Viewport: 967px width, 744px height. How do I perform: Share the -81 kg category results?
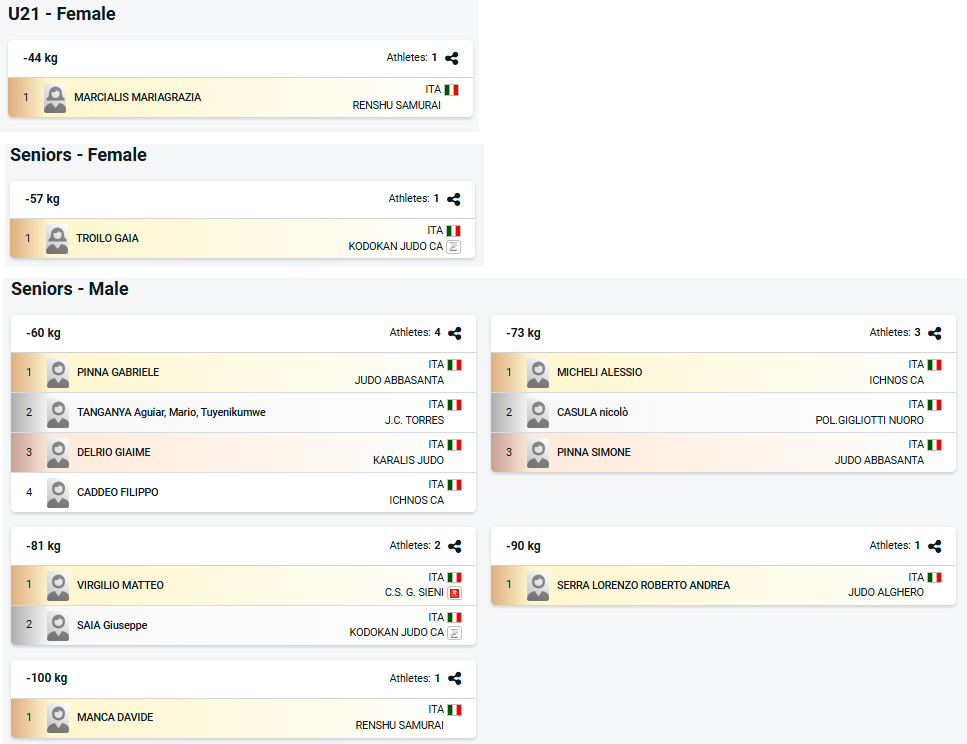(455, 546)
